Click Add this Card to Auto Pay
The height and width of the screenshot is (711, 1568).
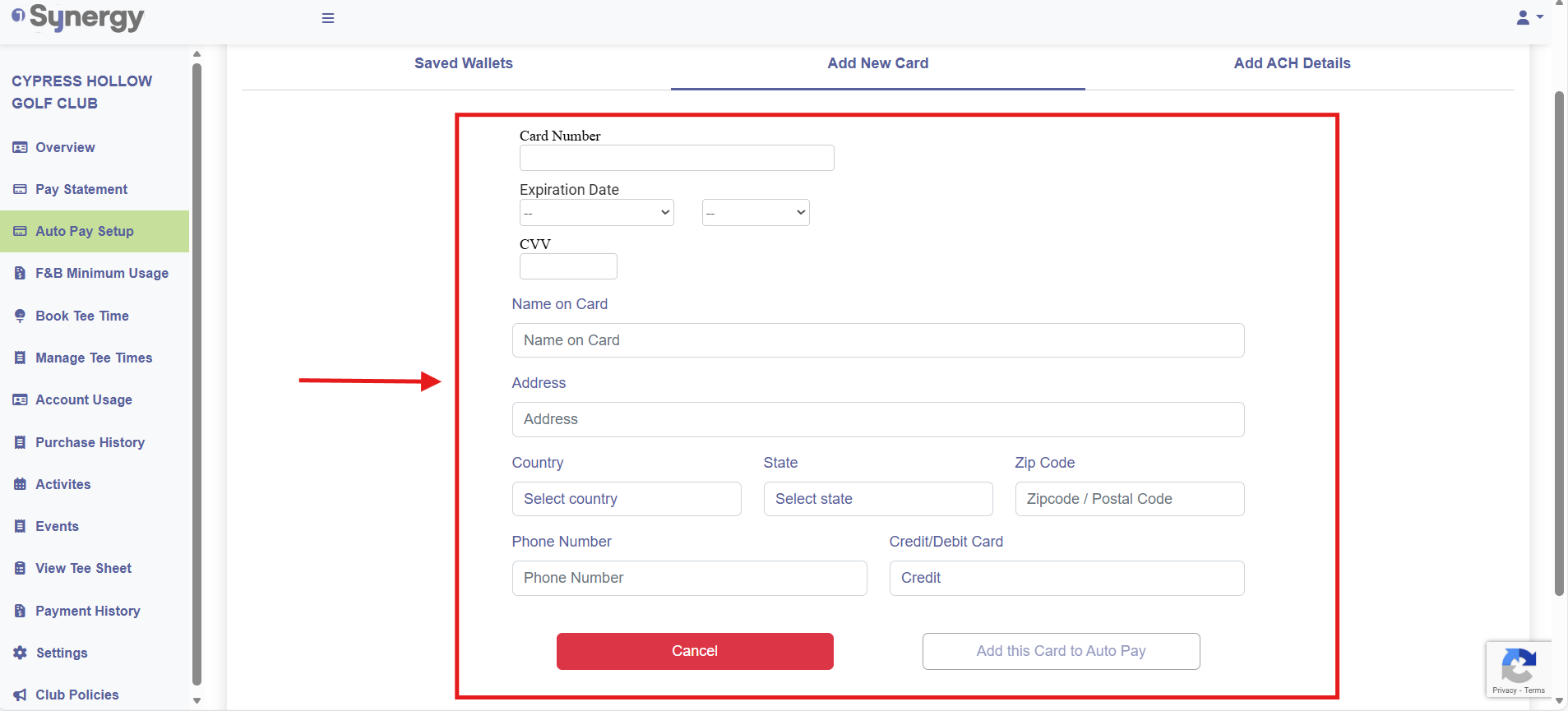(x=1061, y=651)
